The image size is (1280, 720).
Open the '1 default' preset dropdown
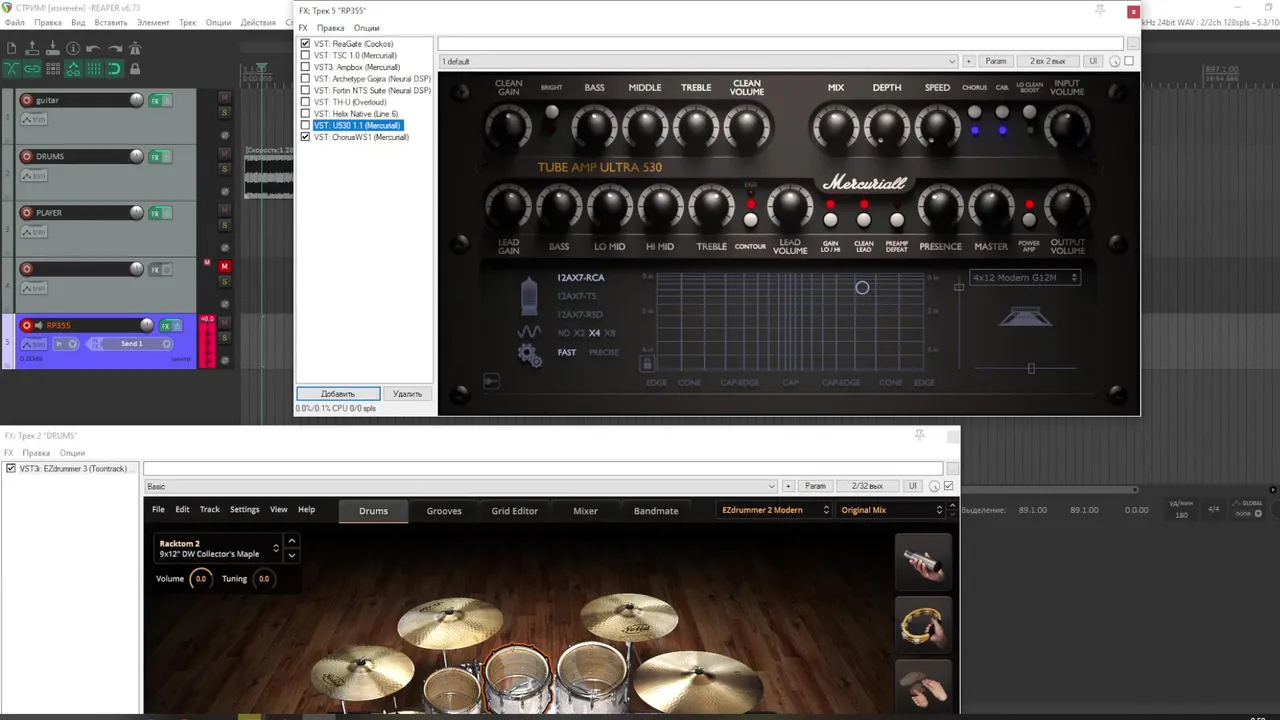(699, 62)
